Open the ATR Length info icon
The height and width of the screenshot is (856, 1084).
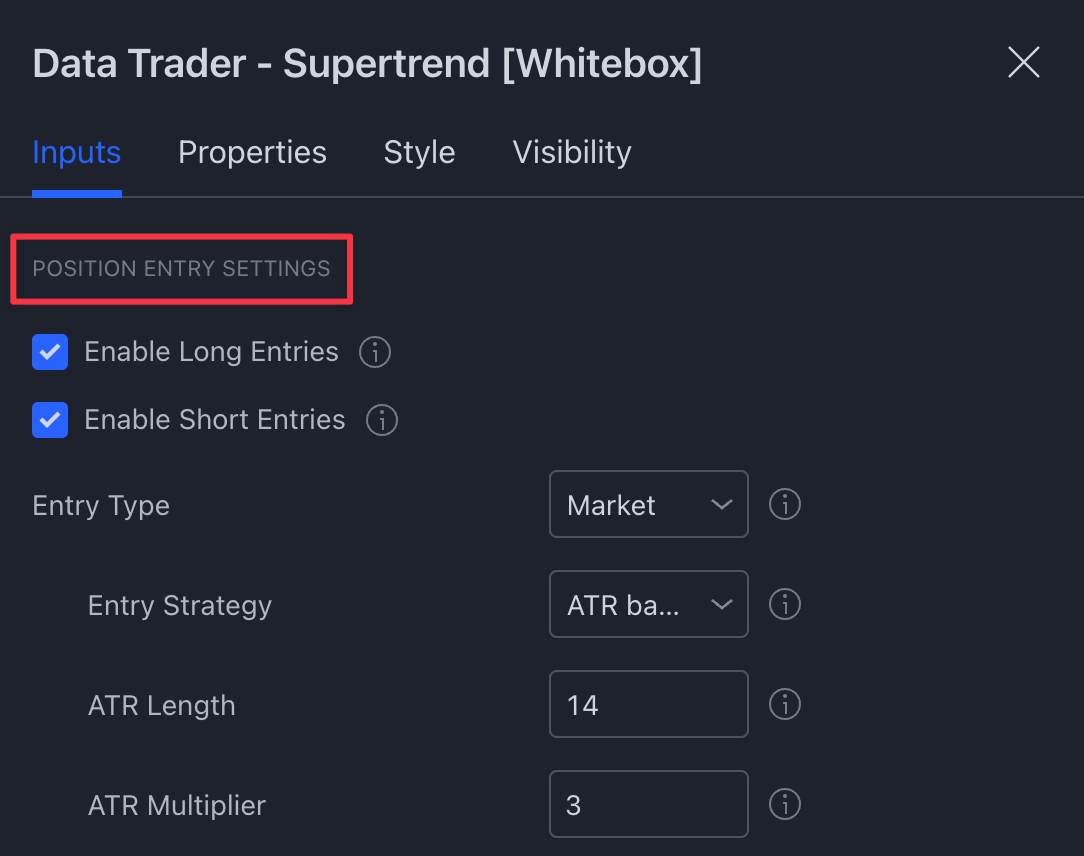785,704
